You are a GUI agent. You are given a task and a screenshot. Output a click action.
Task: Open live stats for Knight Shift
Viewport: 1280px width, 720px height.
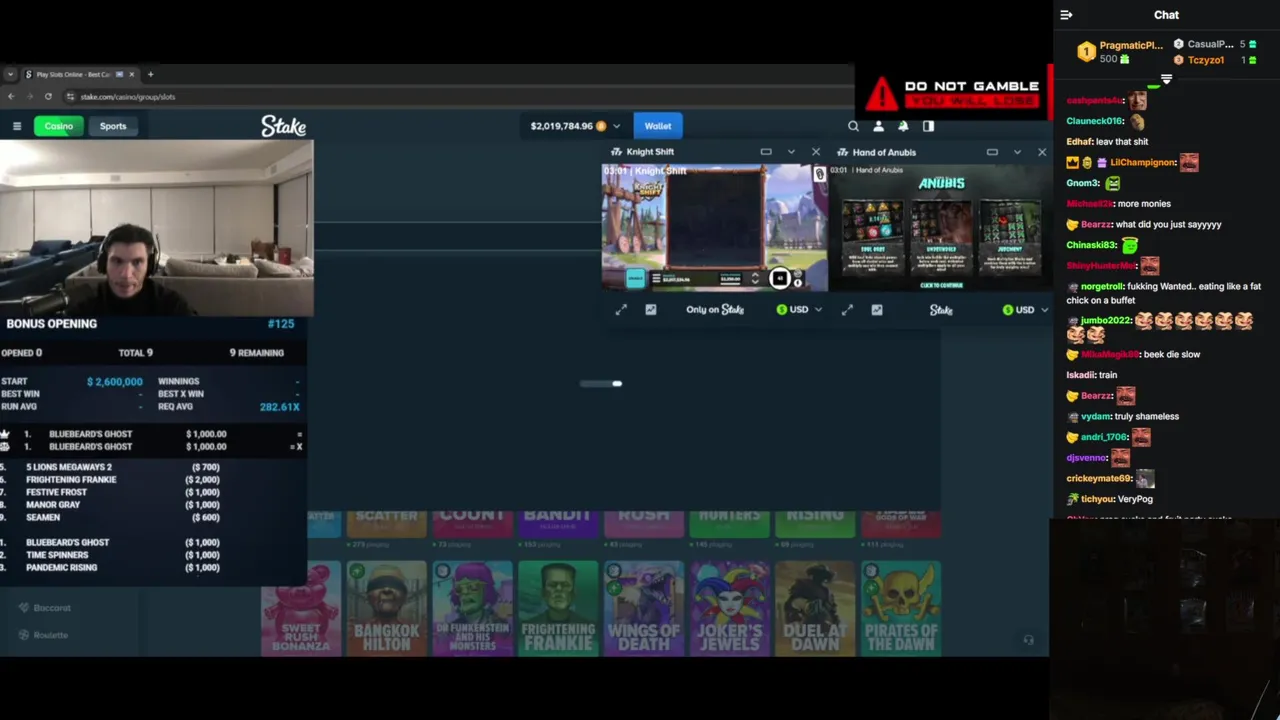click(x=650, y=310)
